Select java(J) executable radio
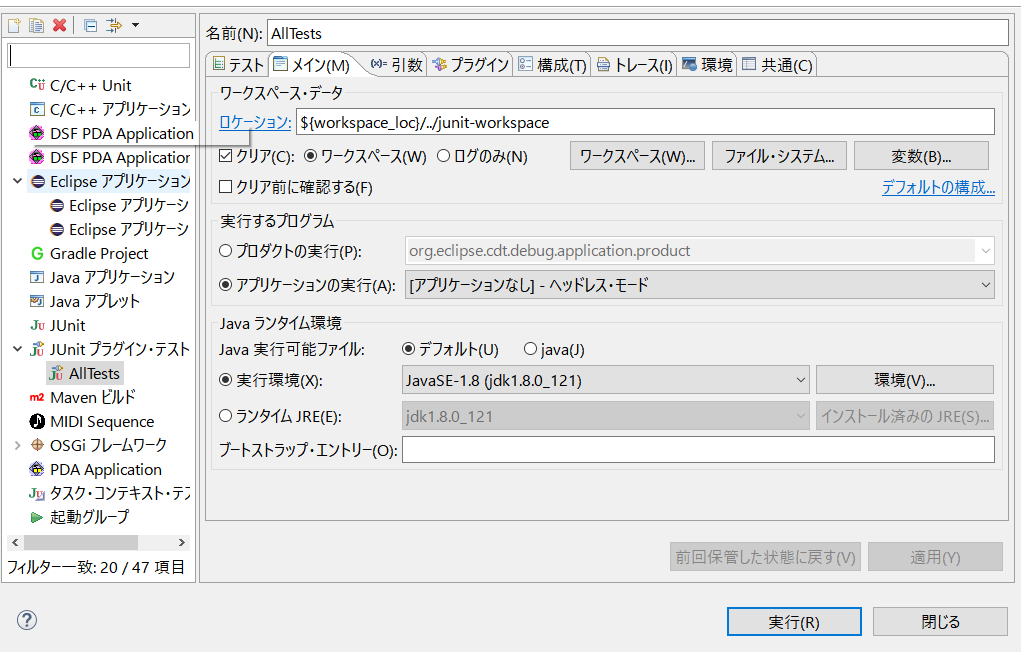This screenshot has width=1021, height=652. point(530,350)
